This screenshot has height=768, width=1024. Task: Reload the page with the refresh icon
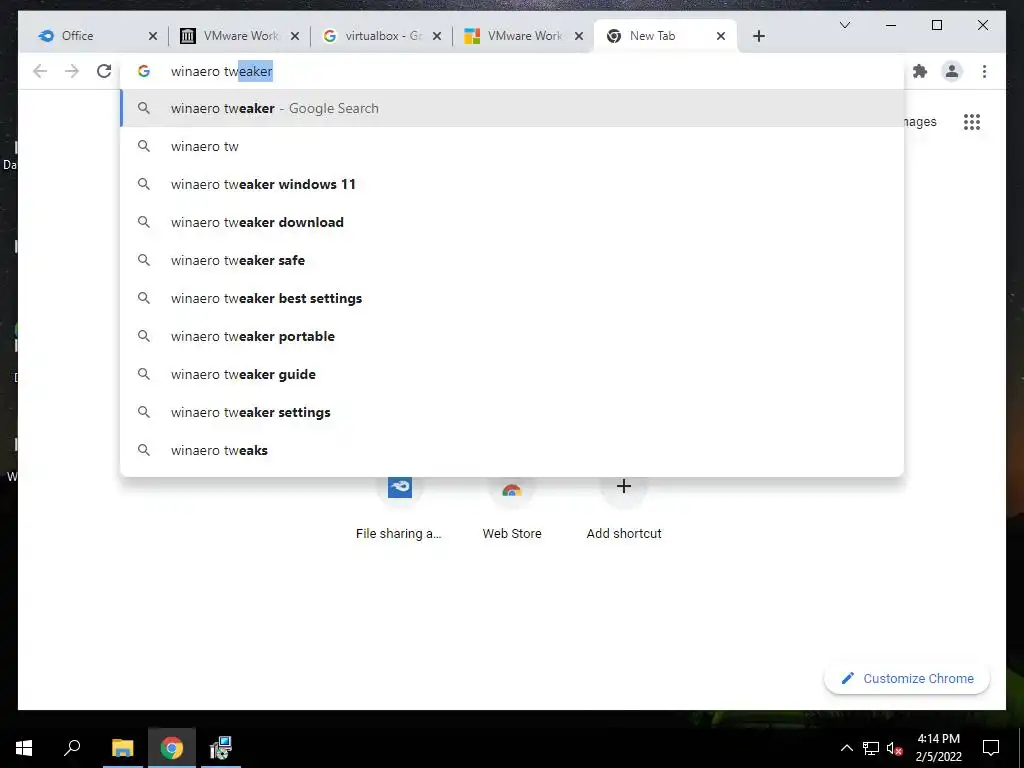click(104, 71)
